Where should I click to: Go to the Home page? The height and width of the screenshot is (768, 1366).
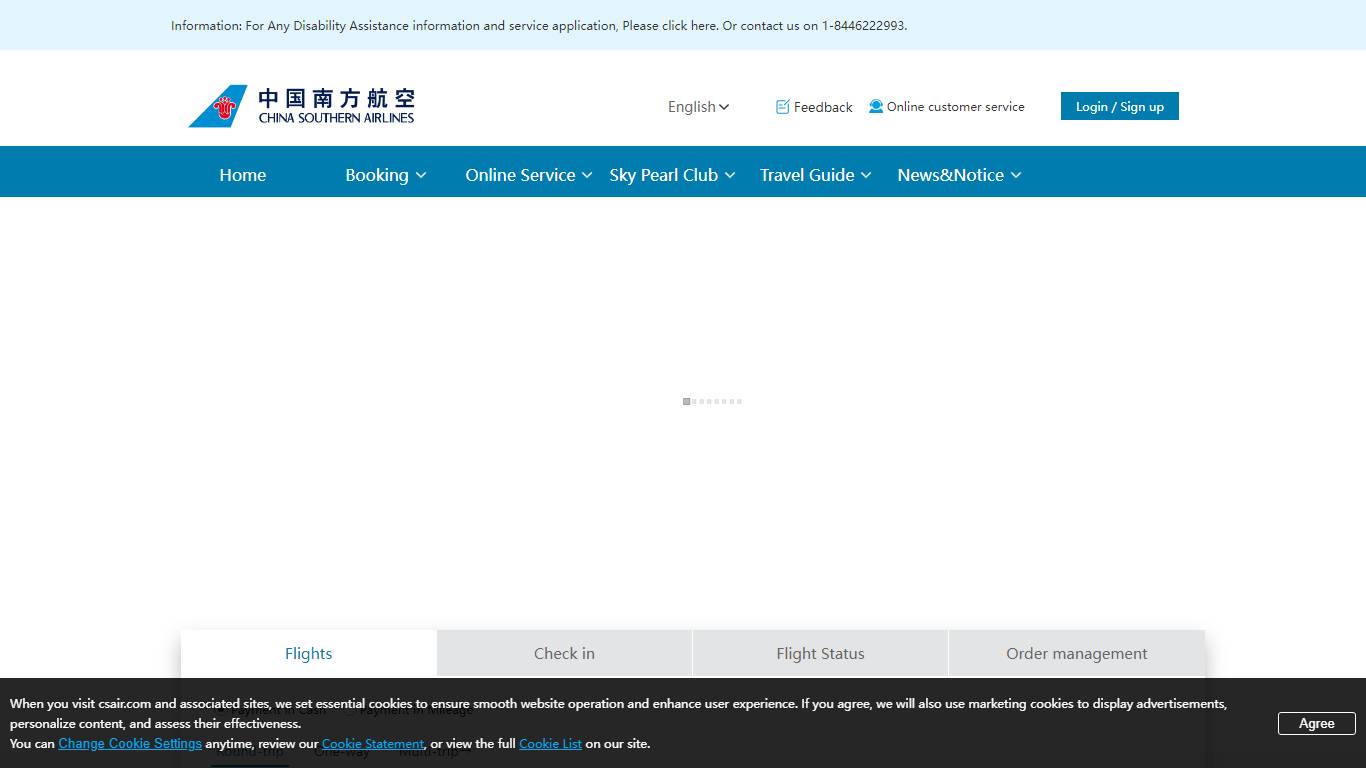click(243, 175)
